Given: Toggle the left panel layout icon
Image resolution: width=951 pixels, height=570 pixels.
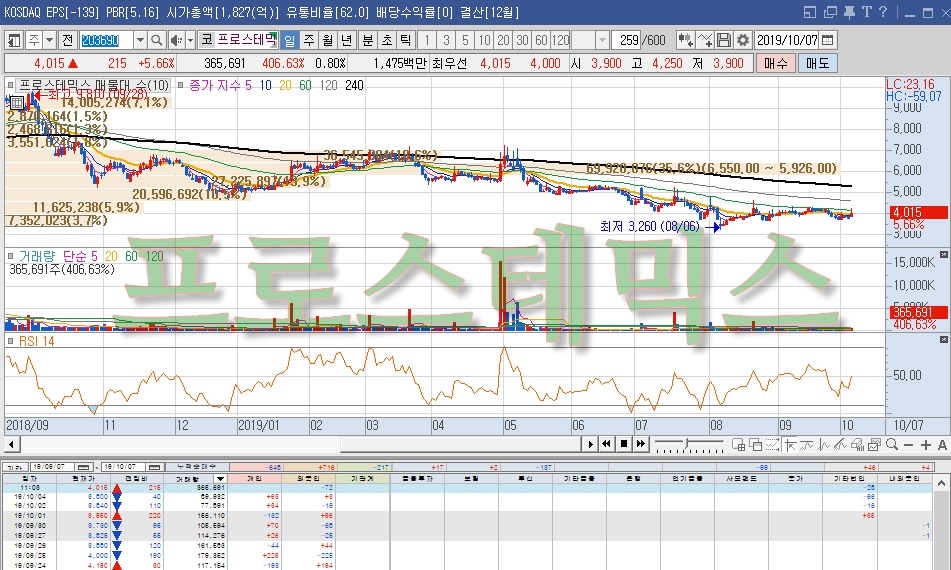Looking at the screenshot, I should [x=14, y=41].
